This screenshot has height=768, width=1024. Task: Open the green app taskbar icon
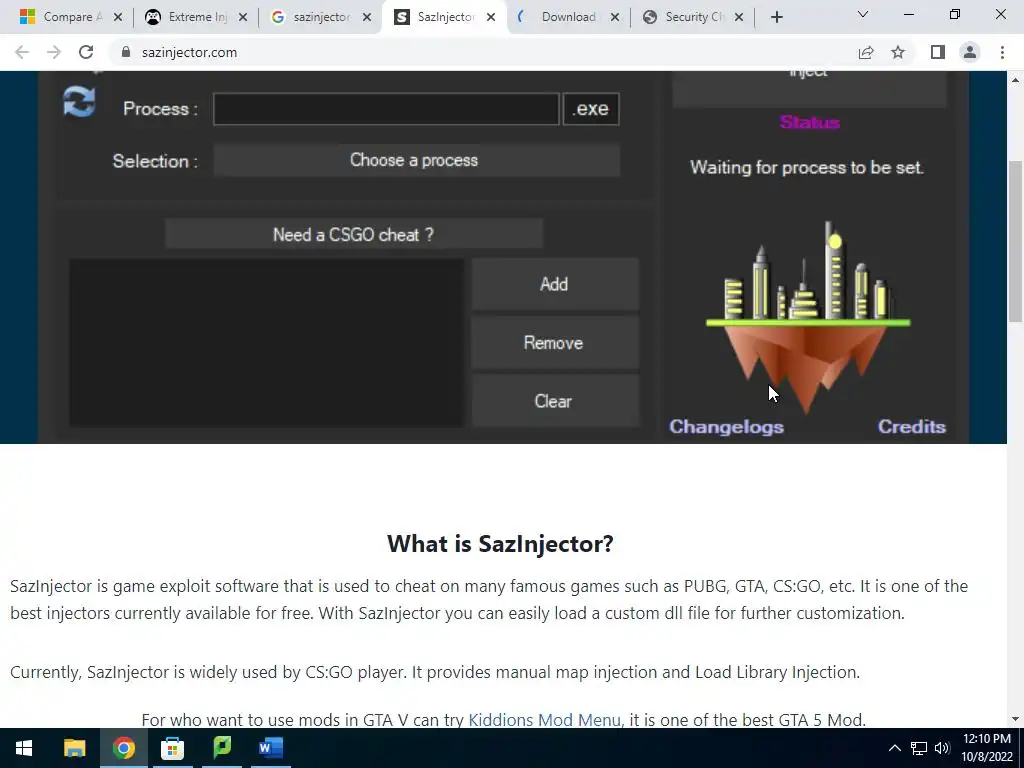[222, 748]
